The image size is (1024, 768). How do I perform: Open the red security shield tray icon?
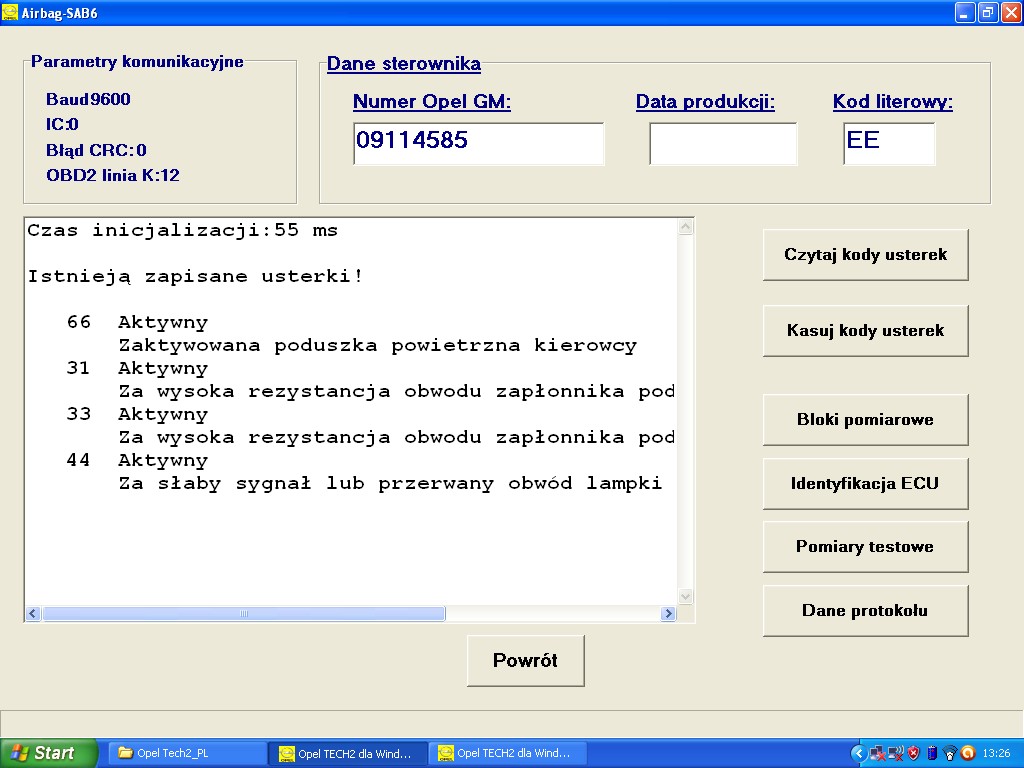coord(912,753)
